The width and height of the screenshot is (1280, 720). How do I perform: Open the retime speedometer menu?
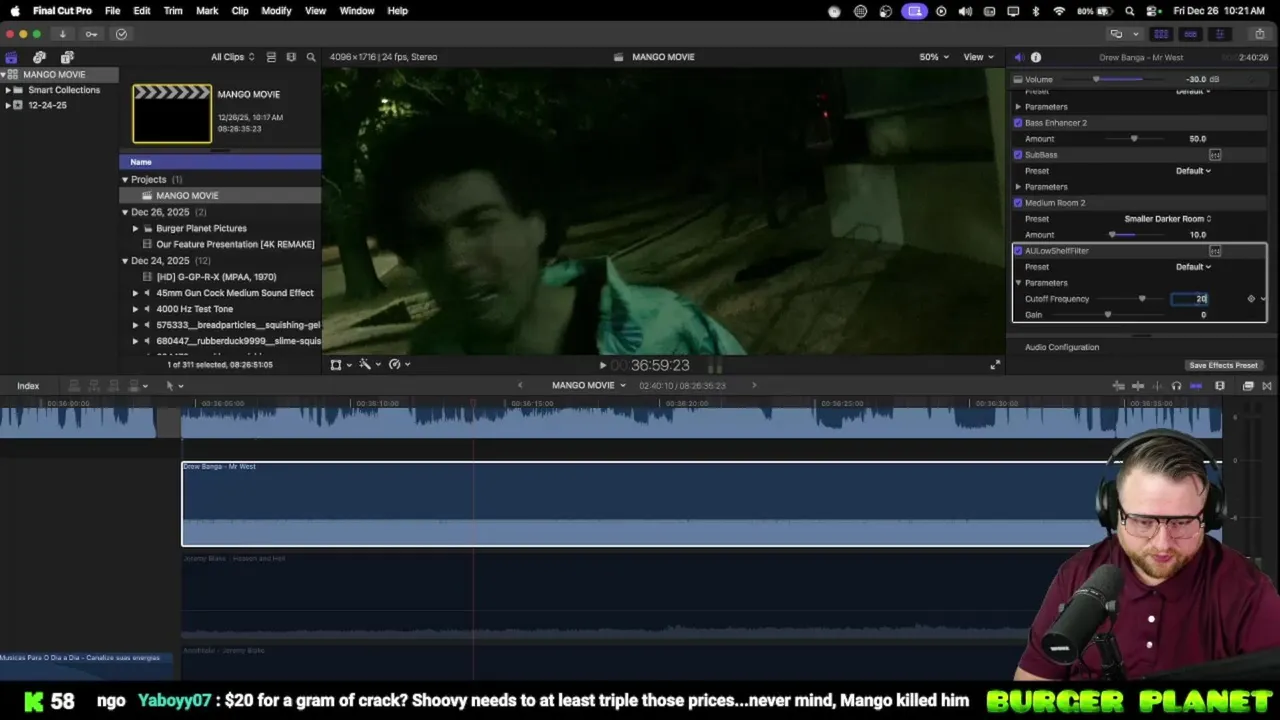coord(395,365)
